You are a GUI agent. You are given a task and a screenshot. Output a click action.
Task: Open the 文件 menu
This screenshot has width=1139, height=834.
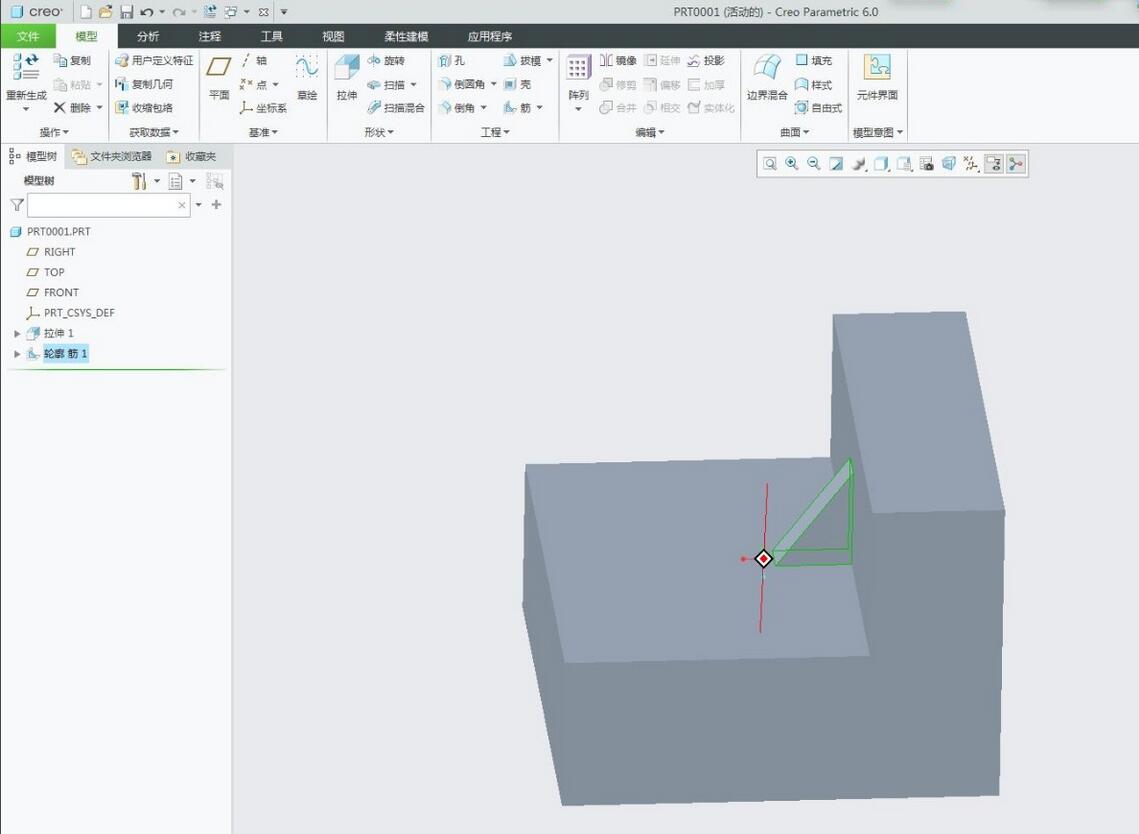(x=28, y=36)
